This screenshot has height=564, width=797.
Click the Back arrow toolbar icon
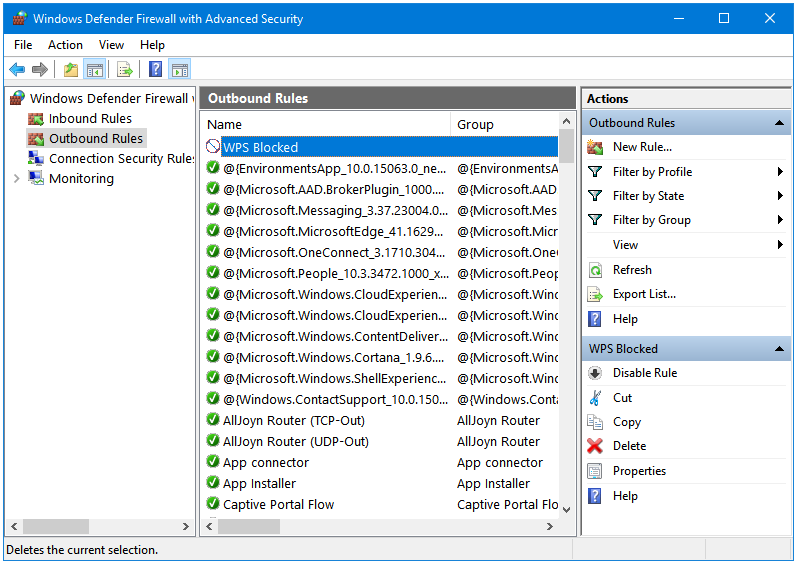(17, 69)
